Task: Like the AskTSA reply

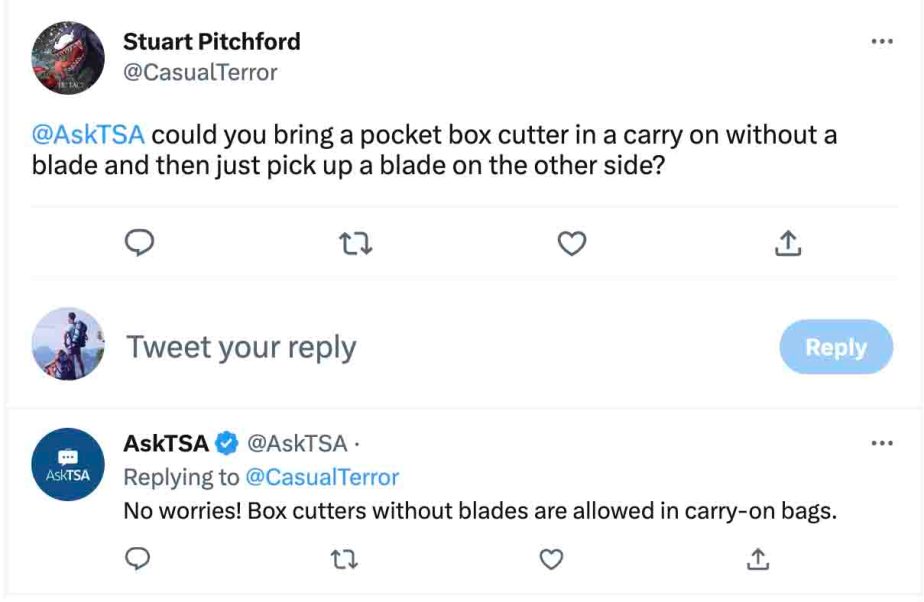Action: click(x=552, y=559)
